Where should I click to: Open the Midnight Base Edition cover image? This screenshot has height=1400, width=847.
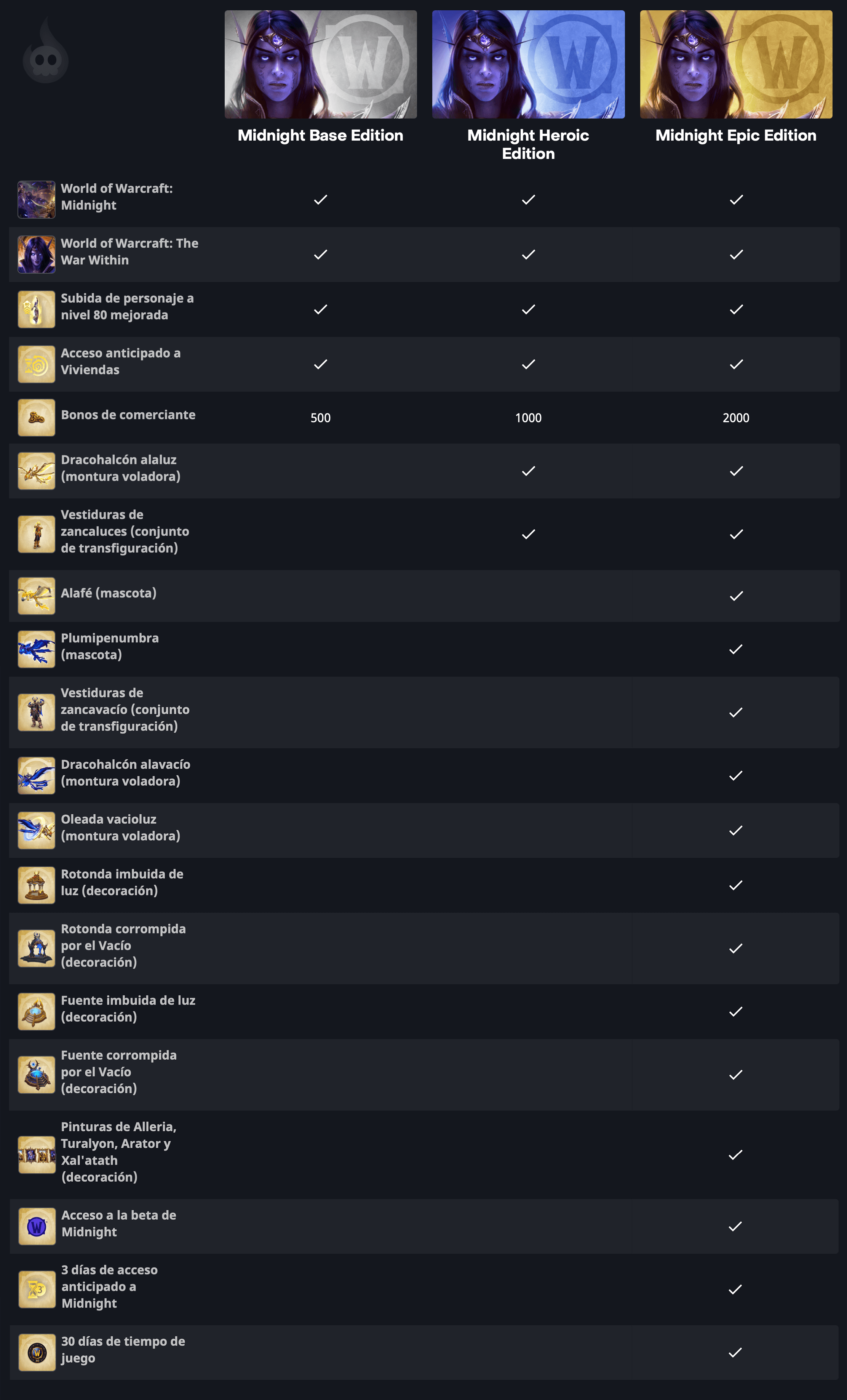point(321,64)
